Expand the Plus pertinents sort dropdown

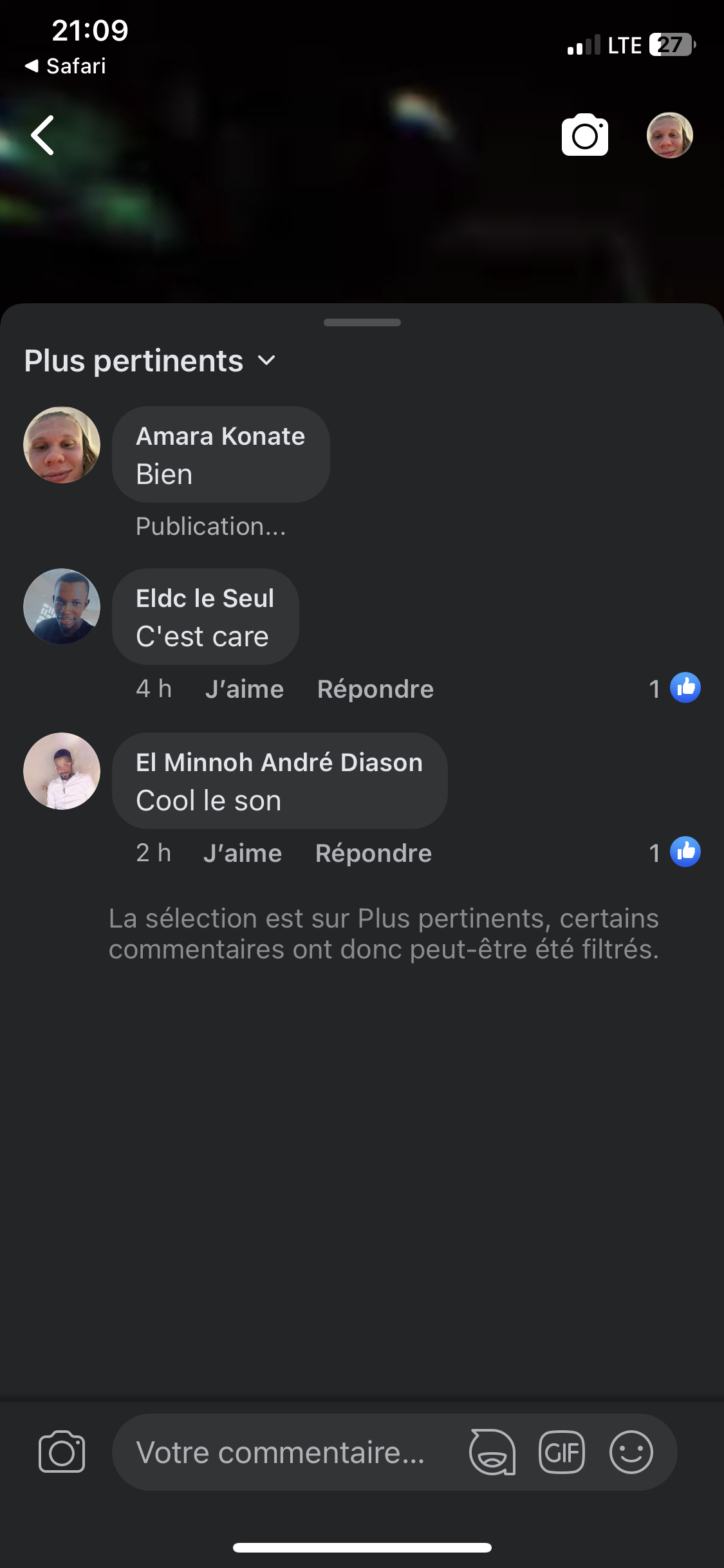150,361
